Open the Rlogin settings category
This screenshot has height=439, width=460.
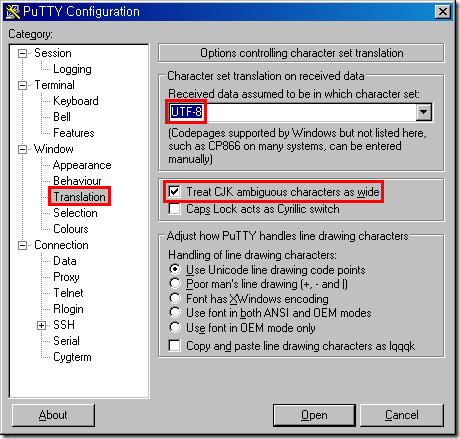[x=68, y=309]
